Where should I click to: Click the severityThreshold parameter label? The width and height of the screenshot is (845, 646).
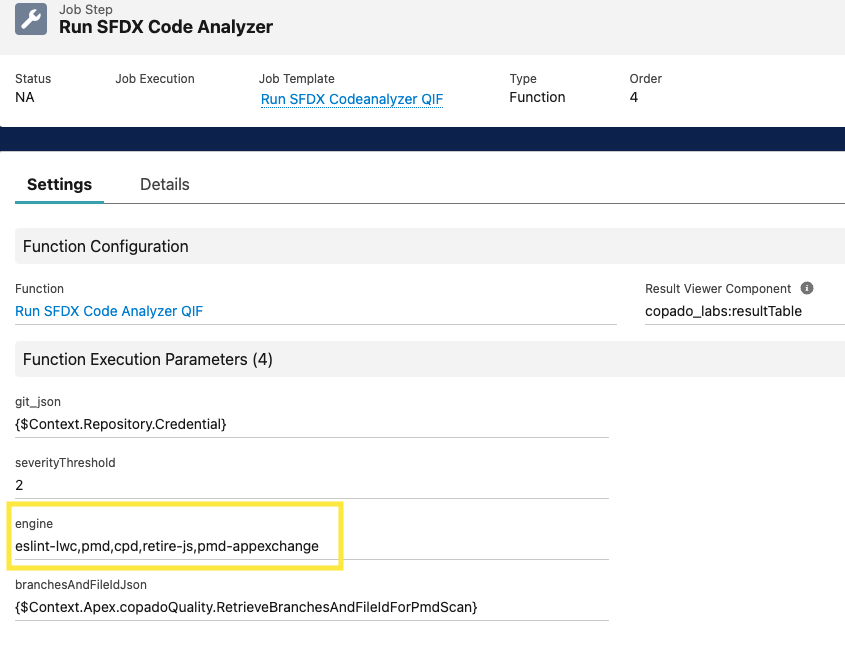(x=65, y=463)
